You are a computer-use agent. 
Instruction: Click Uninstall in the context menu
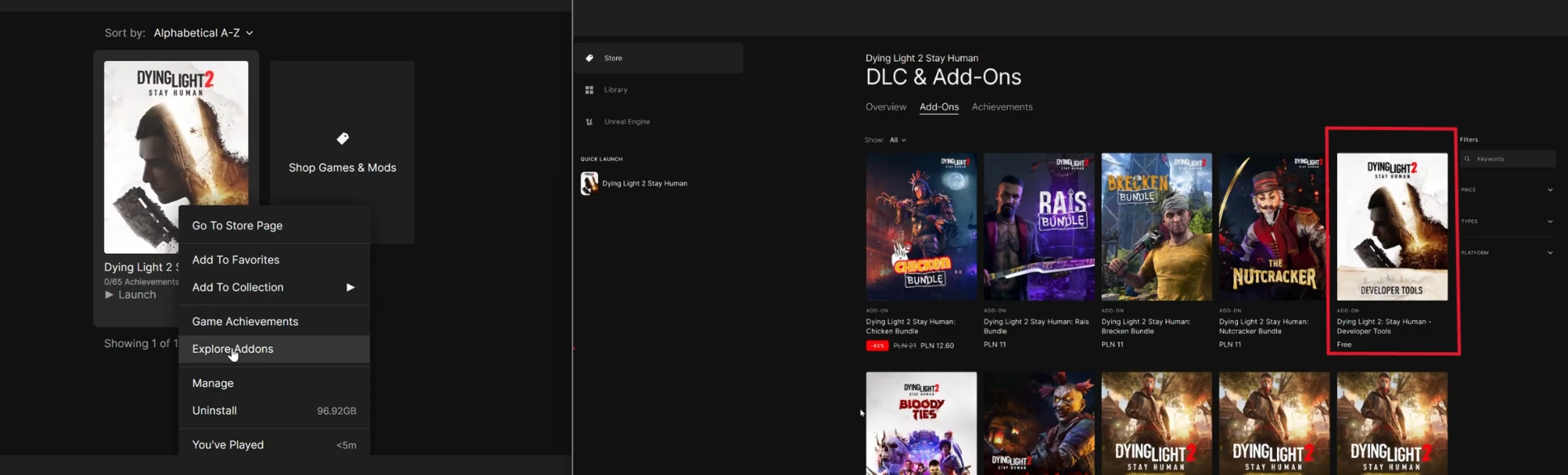[x=214, y=411]
